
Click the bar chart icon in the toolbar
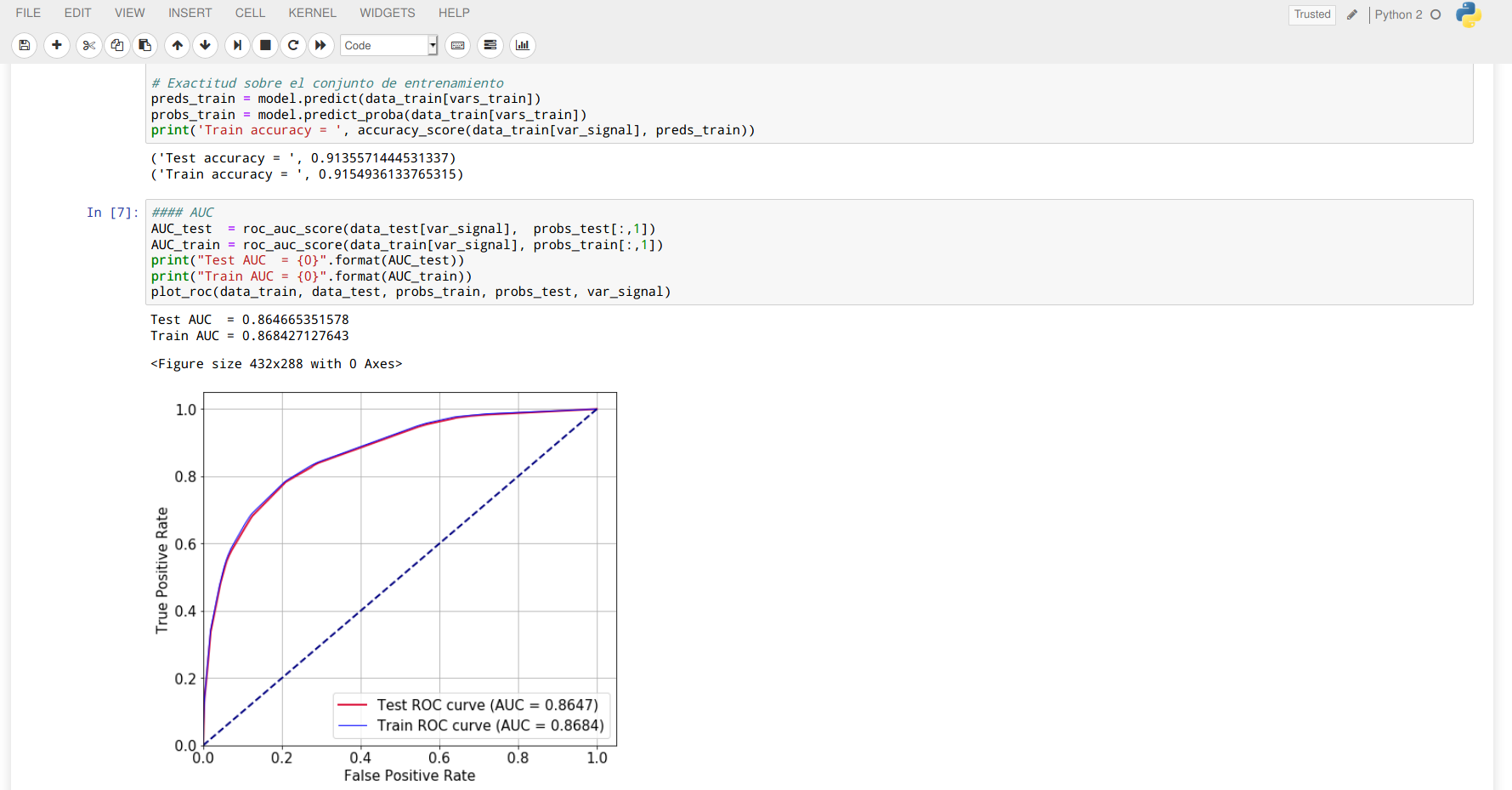(523, 45)
